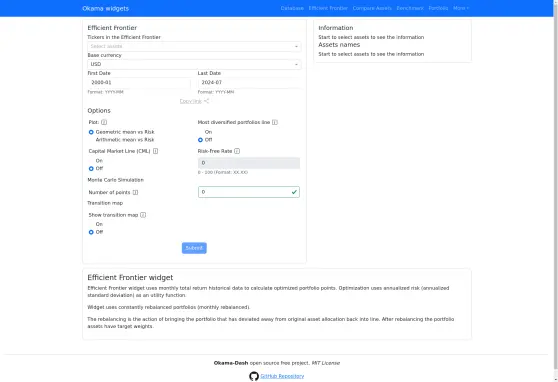Open the GitHub Repository link
Viewport: 558px width, 382px height.
(x=282, y=376)
